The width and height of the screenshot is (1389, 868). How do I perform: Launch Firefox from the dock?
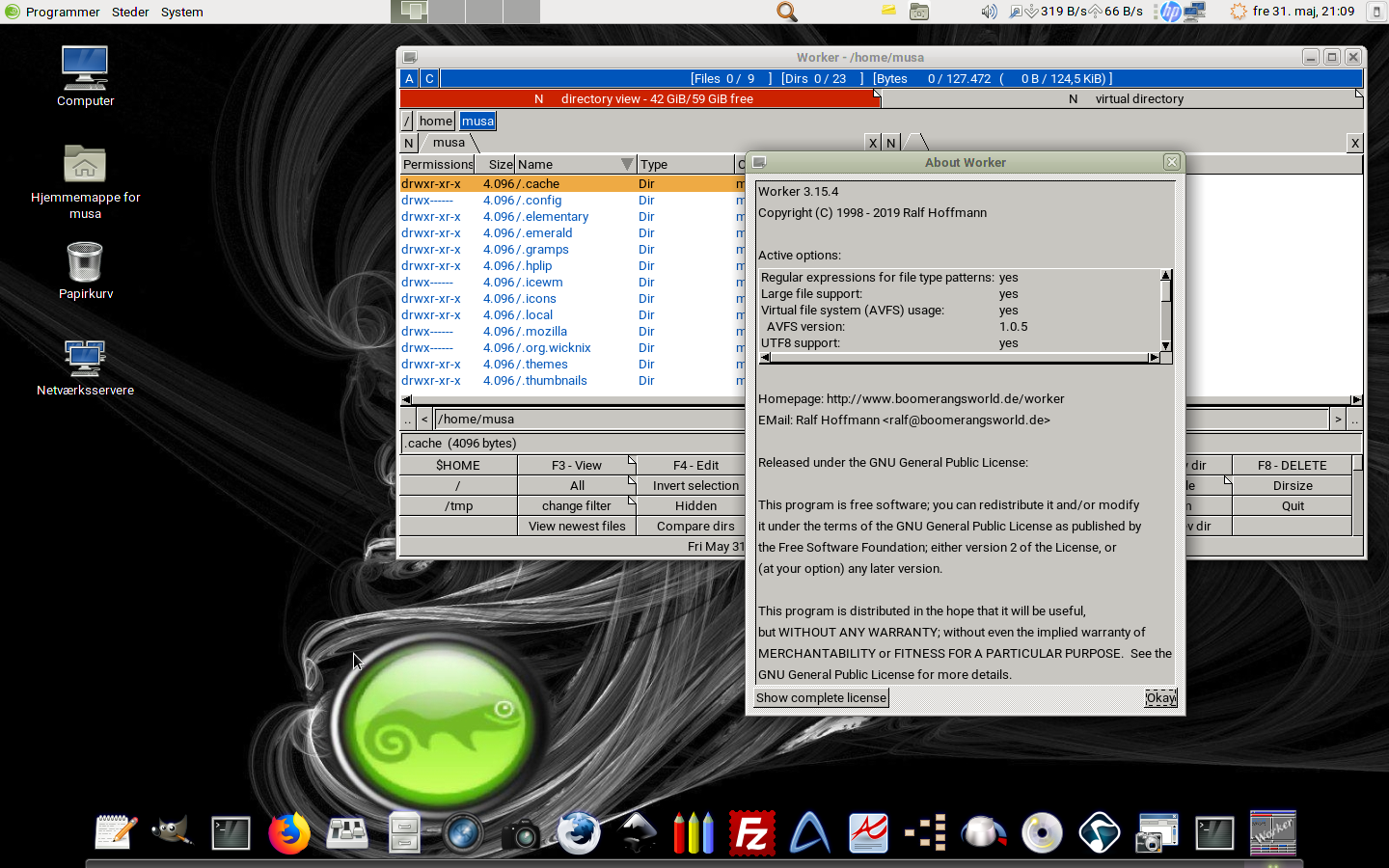[288, 833]
